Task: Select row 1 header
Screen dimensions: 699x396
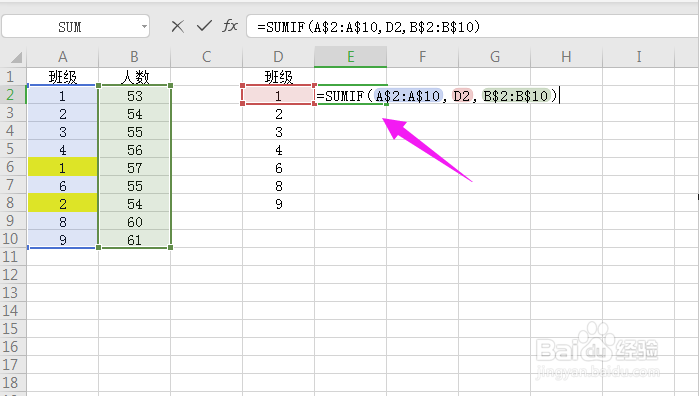Action: click(13, 77)
